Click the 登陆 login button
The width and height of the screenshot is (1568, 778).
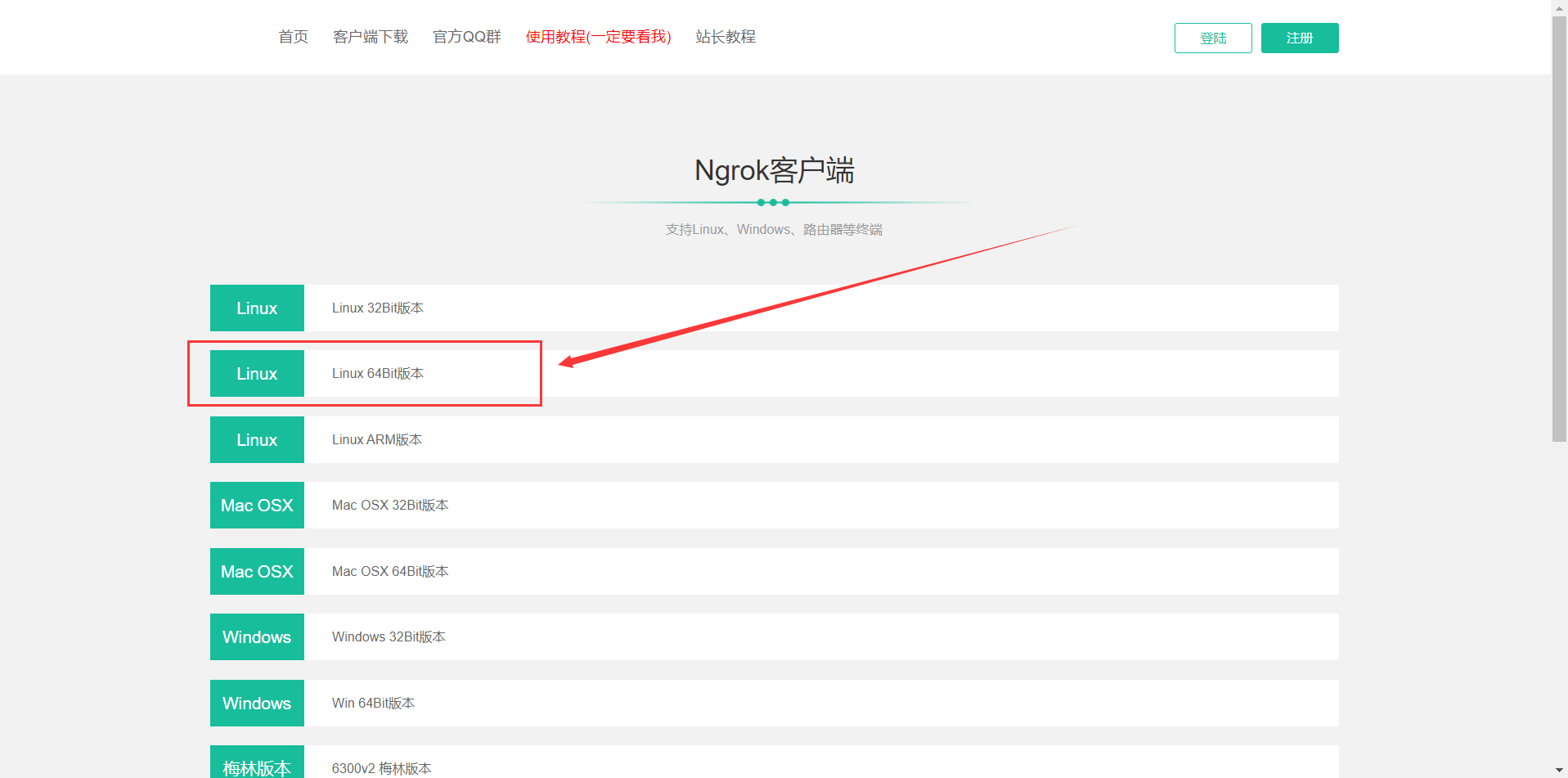pyautogui.click(x=1213, y=38)
